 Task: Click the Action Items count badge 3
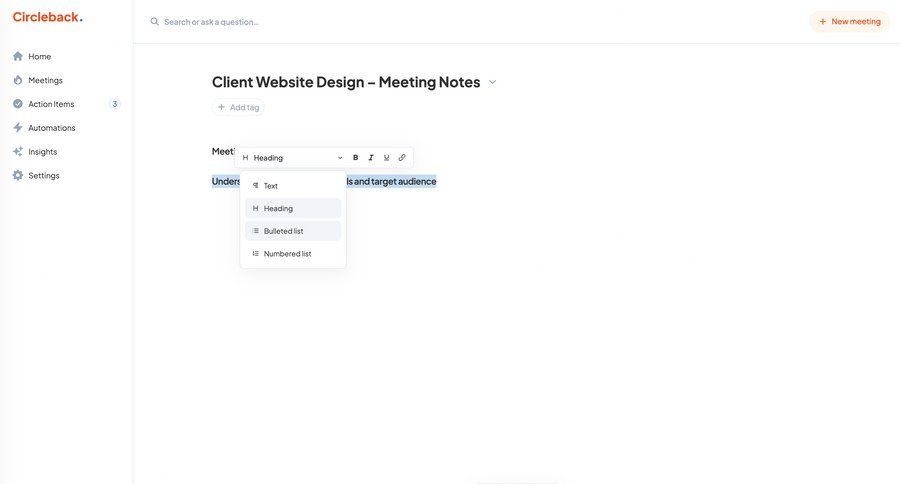click(x=115, y=104)
